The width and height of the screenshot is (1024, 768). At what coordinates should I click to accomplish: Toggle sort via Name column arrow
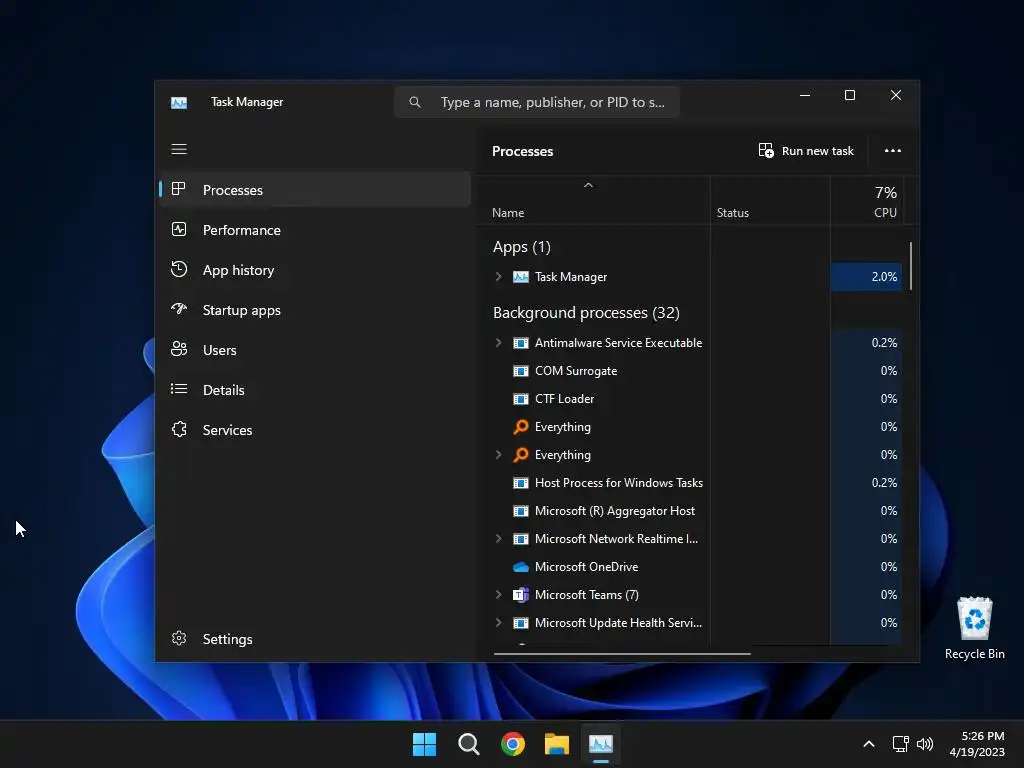[x=588, y=185]
